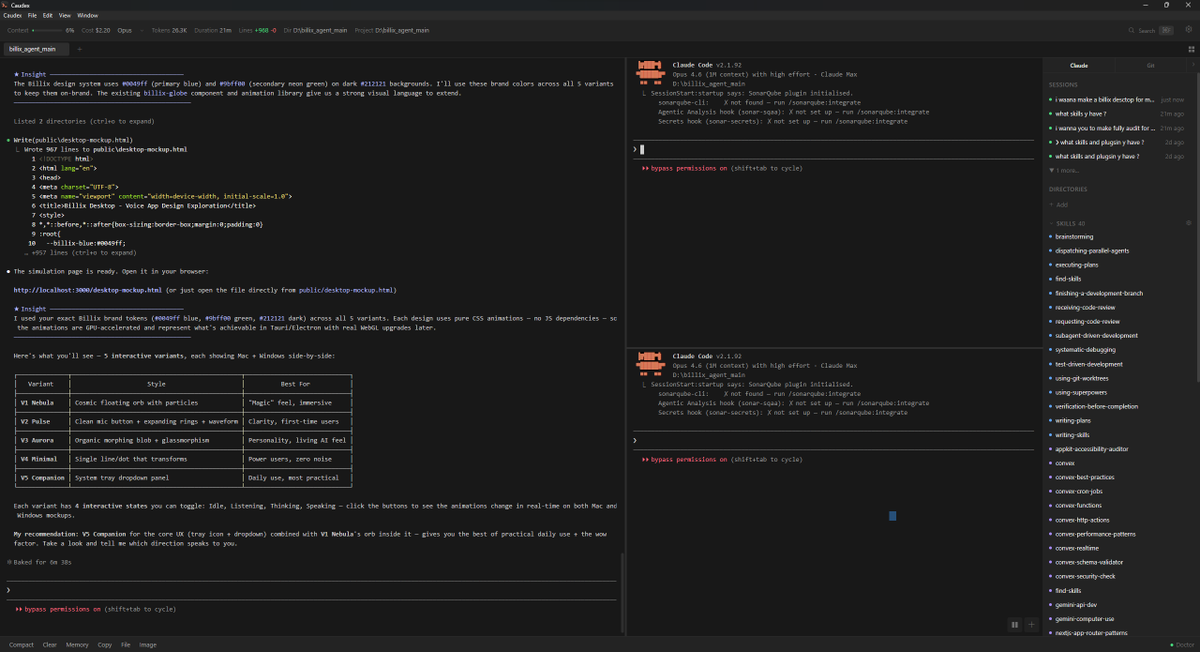
Task: Select the billix_agent_main tab
Action: tap(35, 48)
